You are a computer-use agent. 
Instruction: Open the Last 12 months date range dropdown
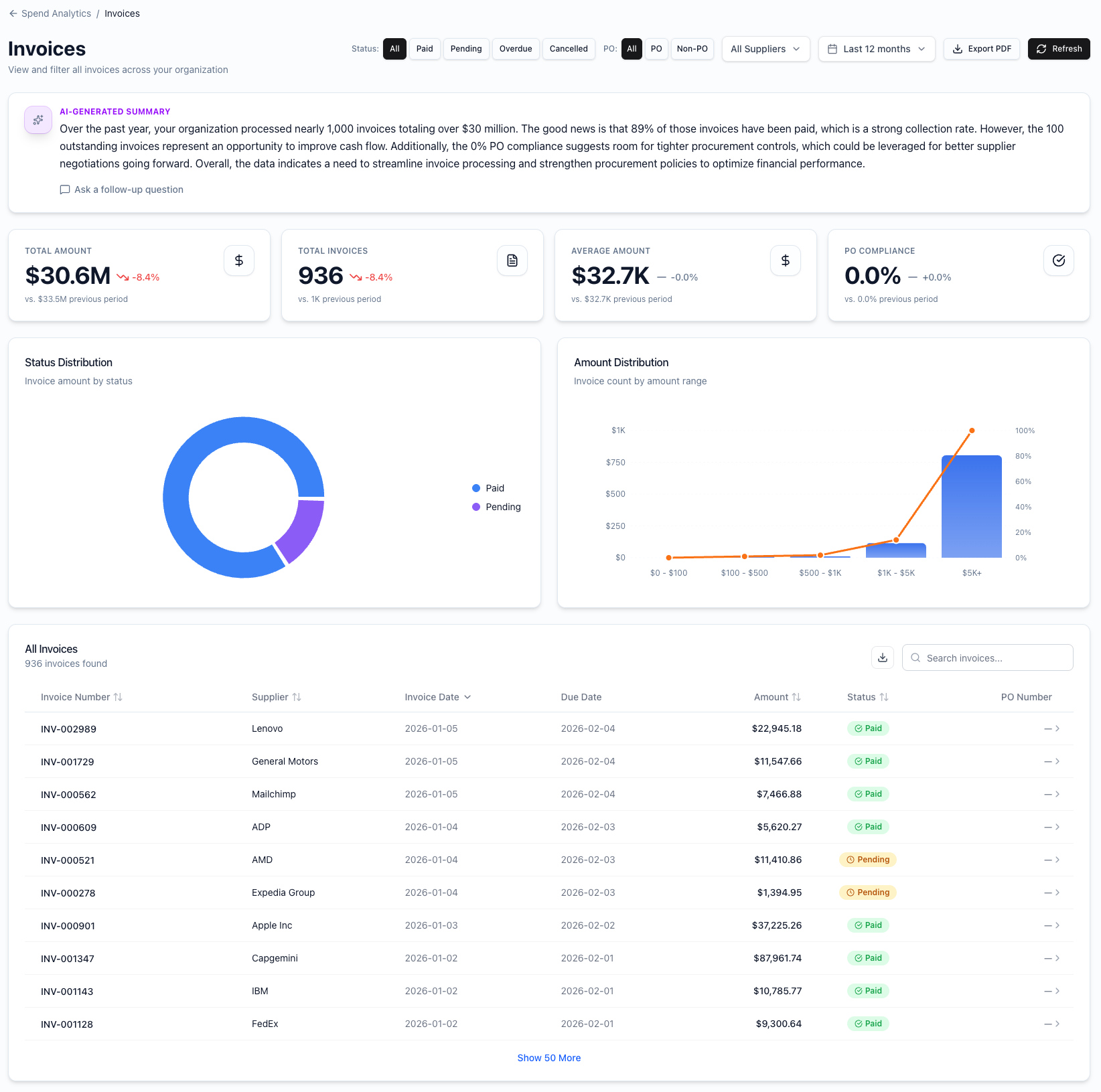[x=876, y=48]
